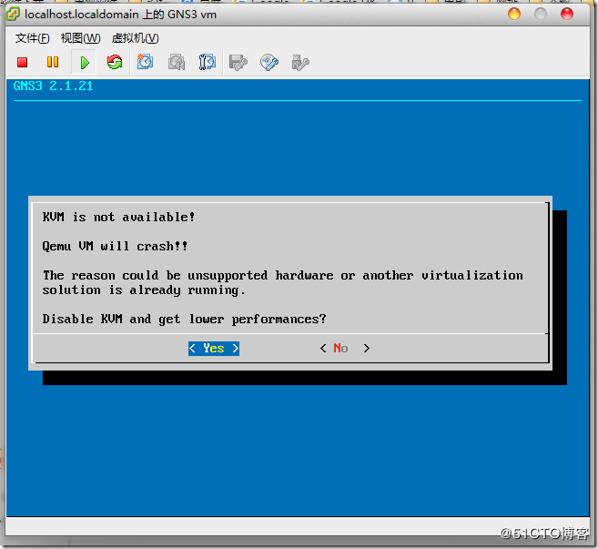598x549 pixels.
Task: Connect a CD/DVD device via toolbar icon
Action: click(x=269, y=63)
